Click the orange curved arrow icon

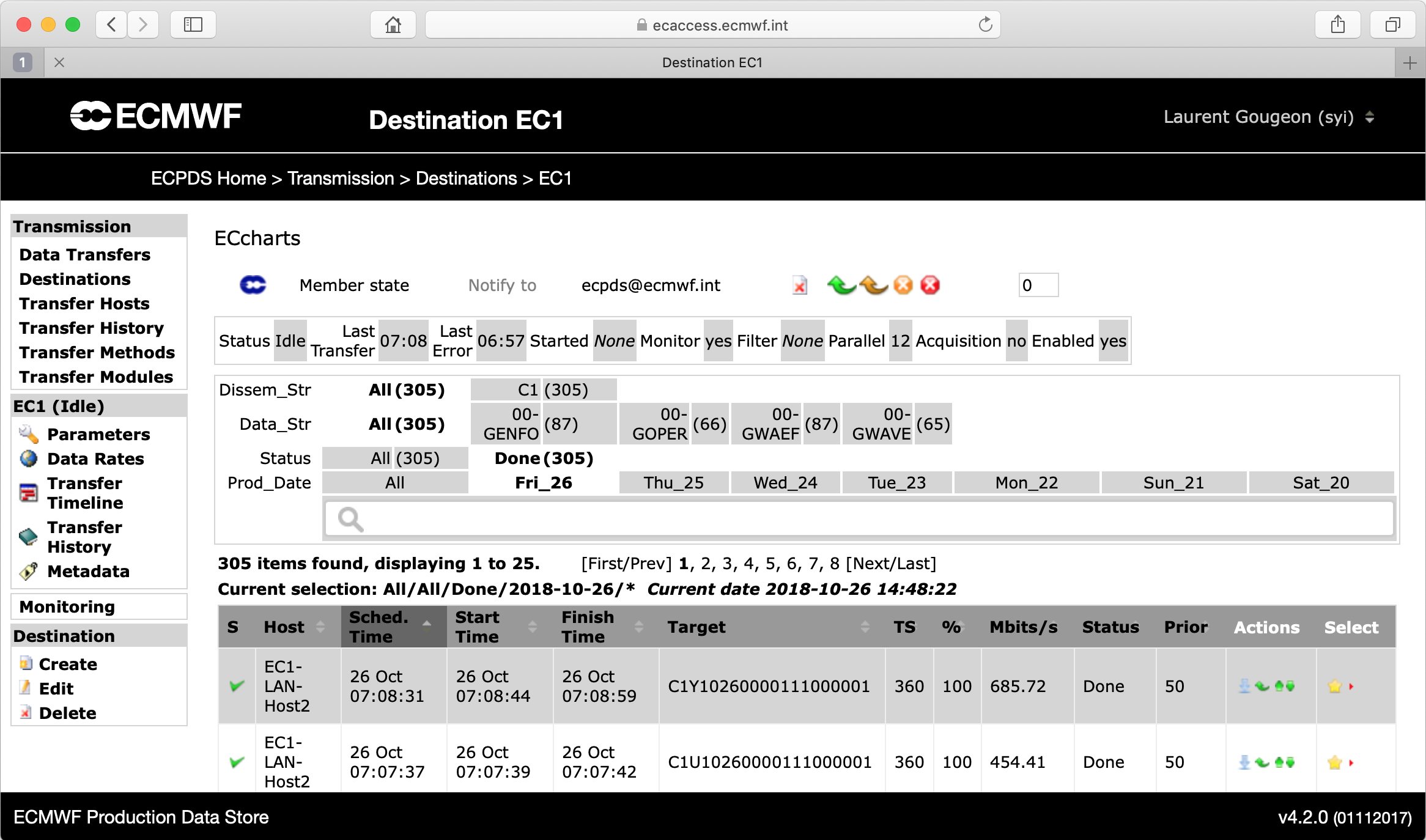click(873, 285)
